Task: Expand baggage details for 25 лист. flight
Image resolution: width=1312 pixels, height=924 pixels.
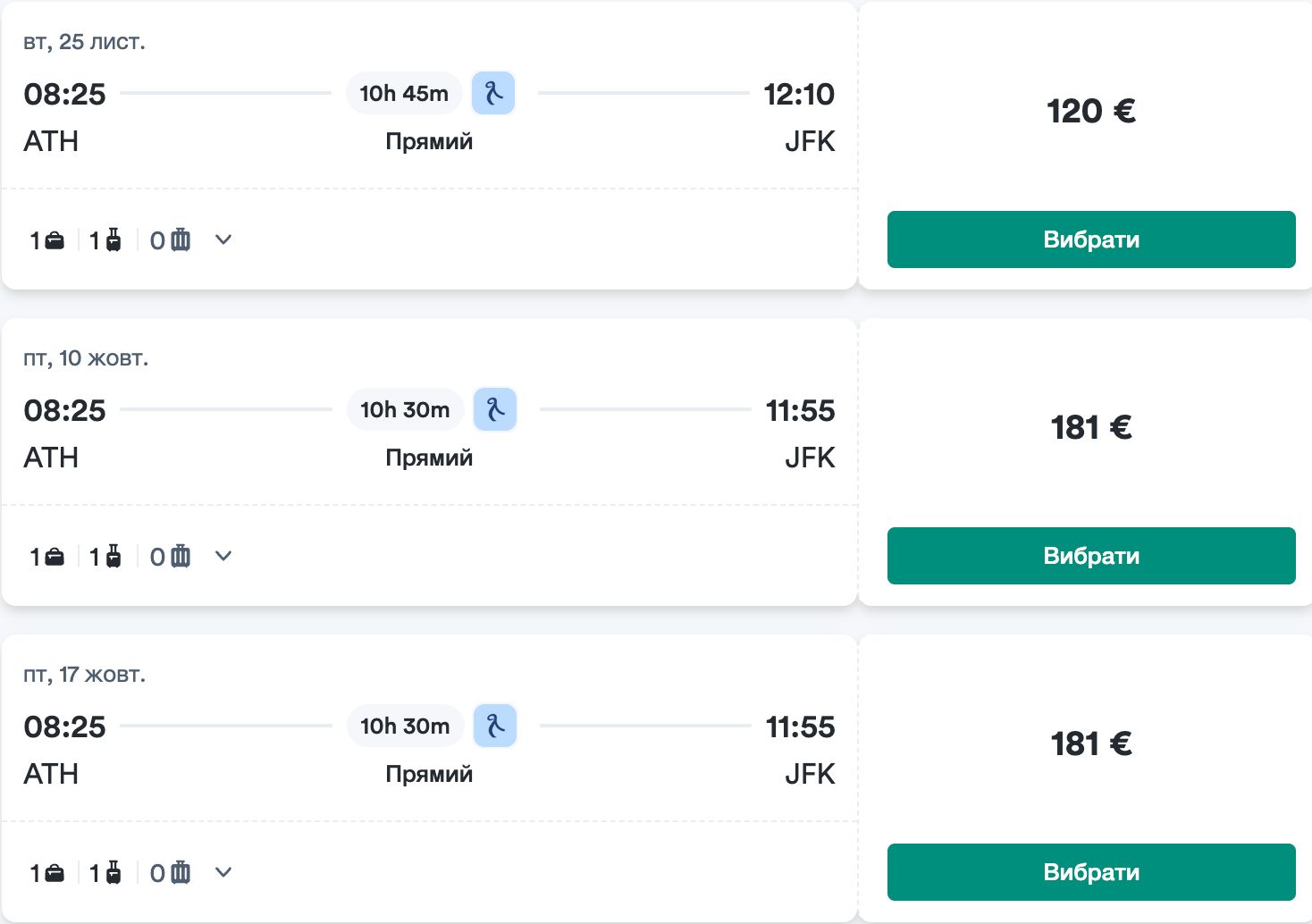Action: 223,239
